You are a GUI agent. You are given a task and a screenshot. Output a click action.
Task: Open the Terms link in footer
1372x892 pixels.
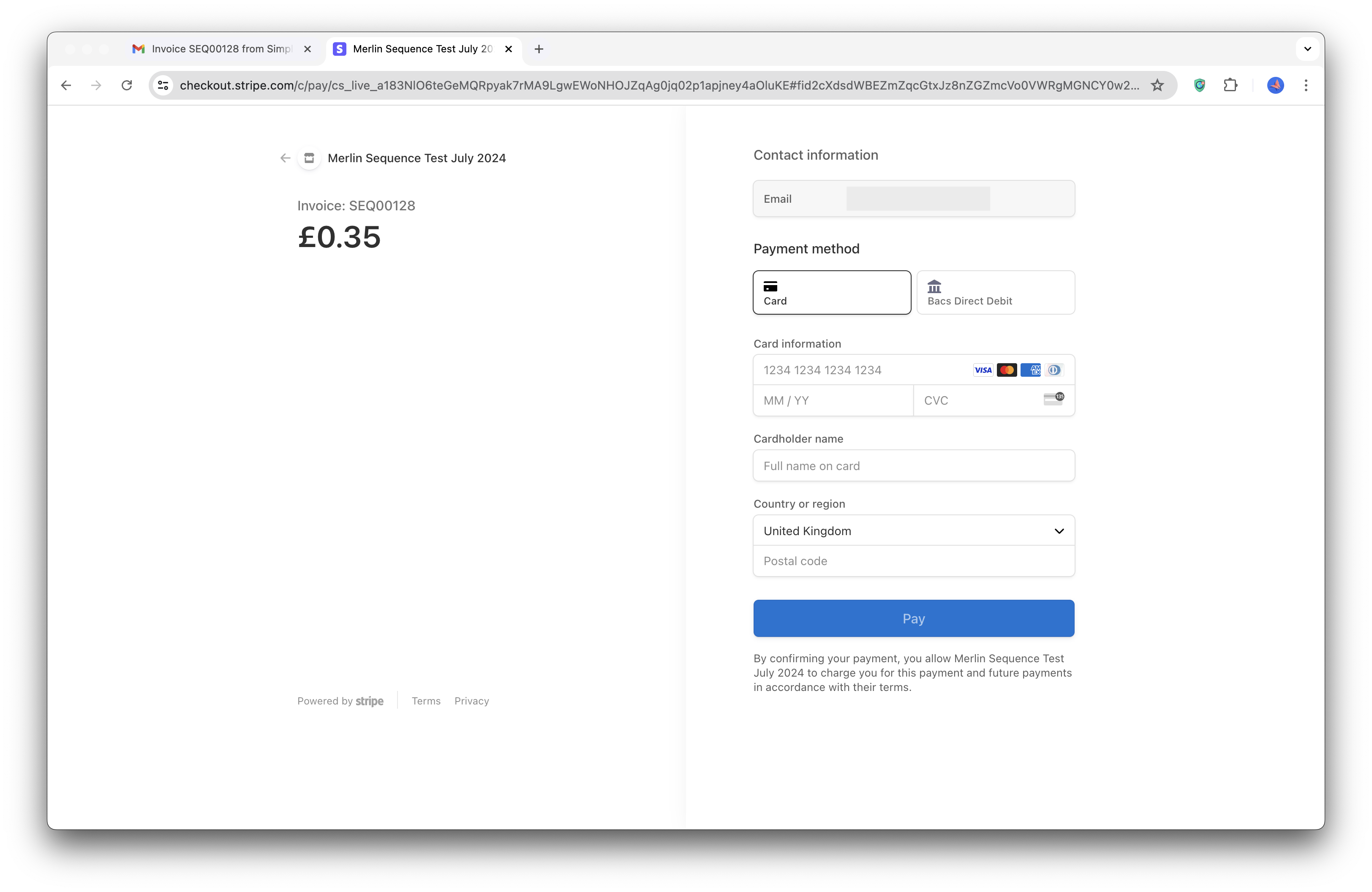426,701
